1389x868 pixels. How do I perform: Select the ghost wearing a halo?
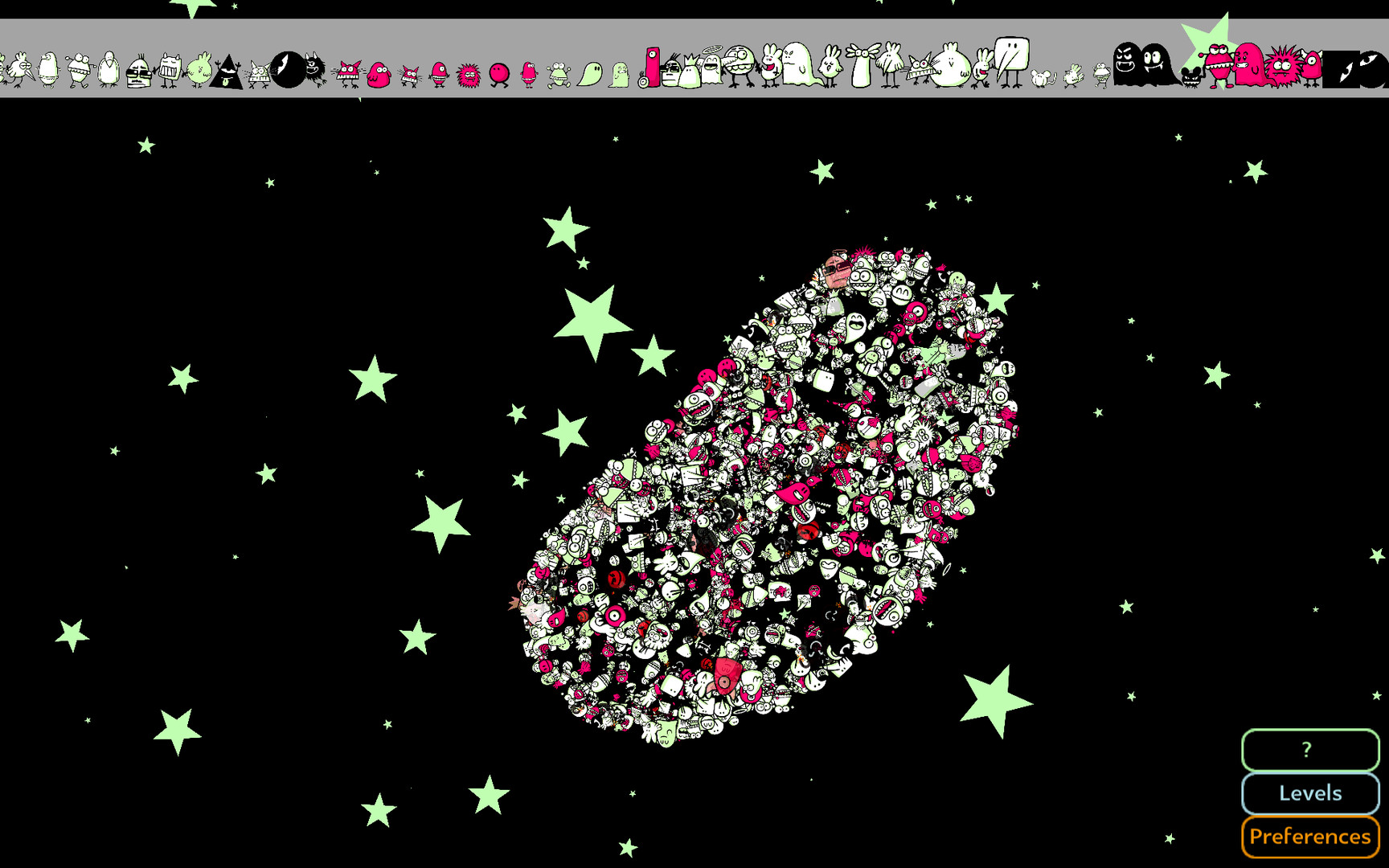click(711, 66)
